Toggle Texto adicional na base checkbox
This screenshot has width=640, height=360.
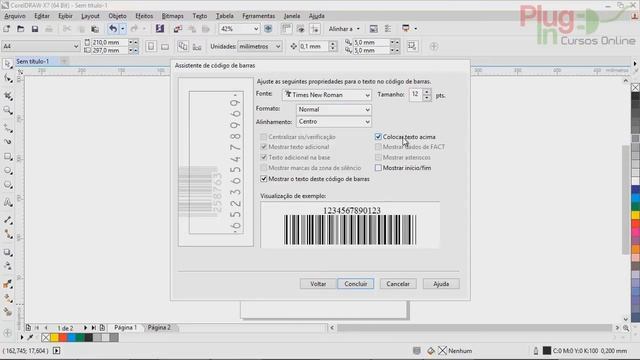264,157
